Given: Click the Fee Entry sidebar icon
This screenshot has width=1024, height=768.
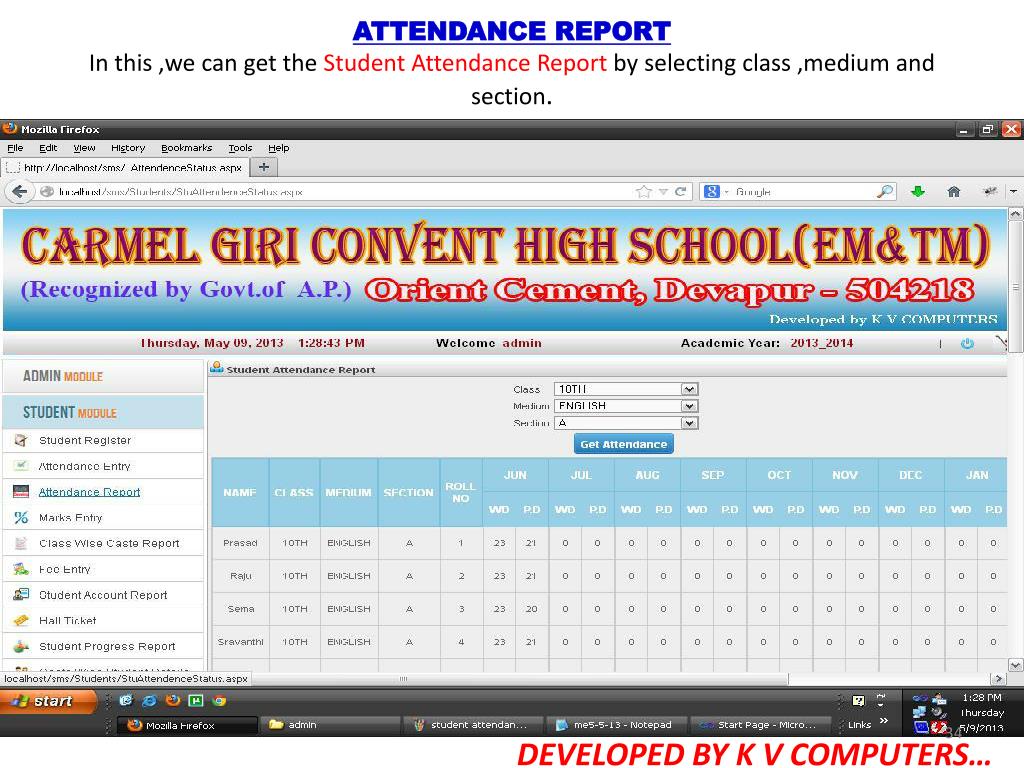Looking at the screenshot, I should pyautogui.click(x=21, y=569).
